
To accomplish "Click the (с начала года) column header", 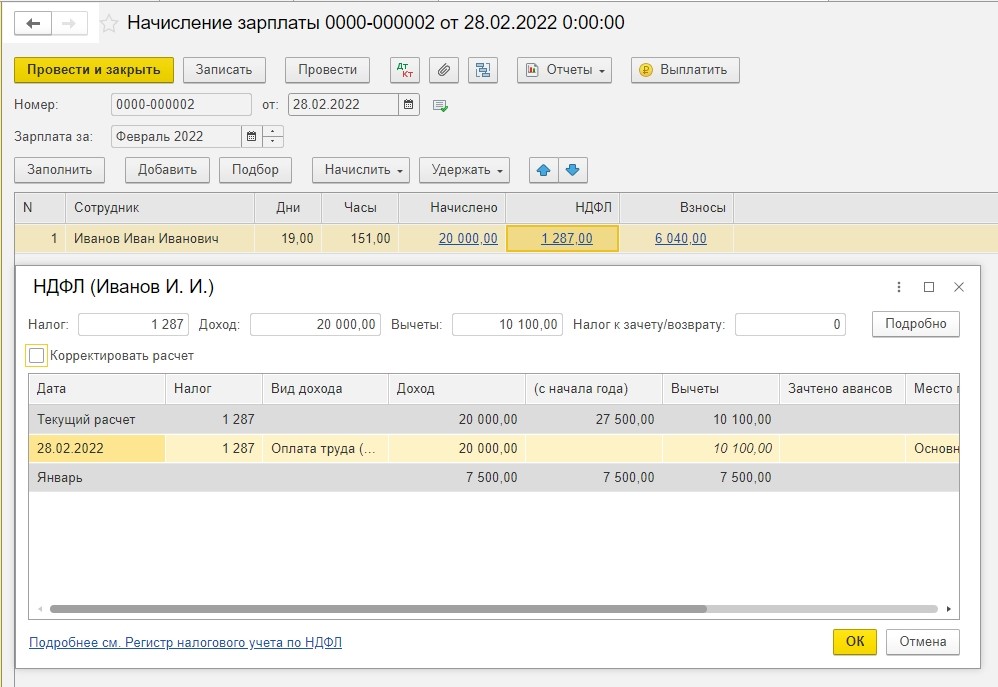I will (x=594, y=388).
